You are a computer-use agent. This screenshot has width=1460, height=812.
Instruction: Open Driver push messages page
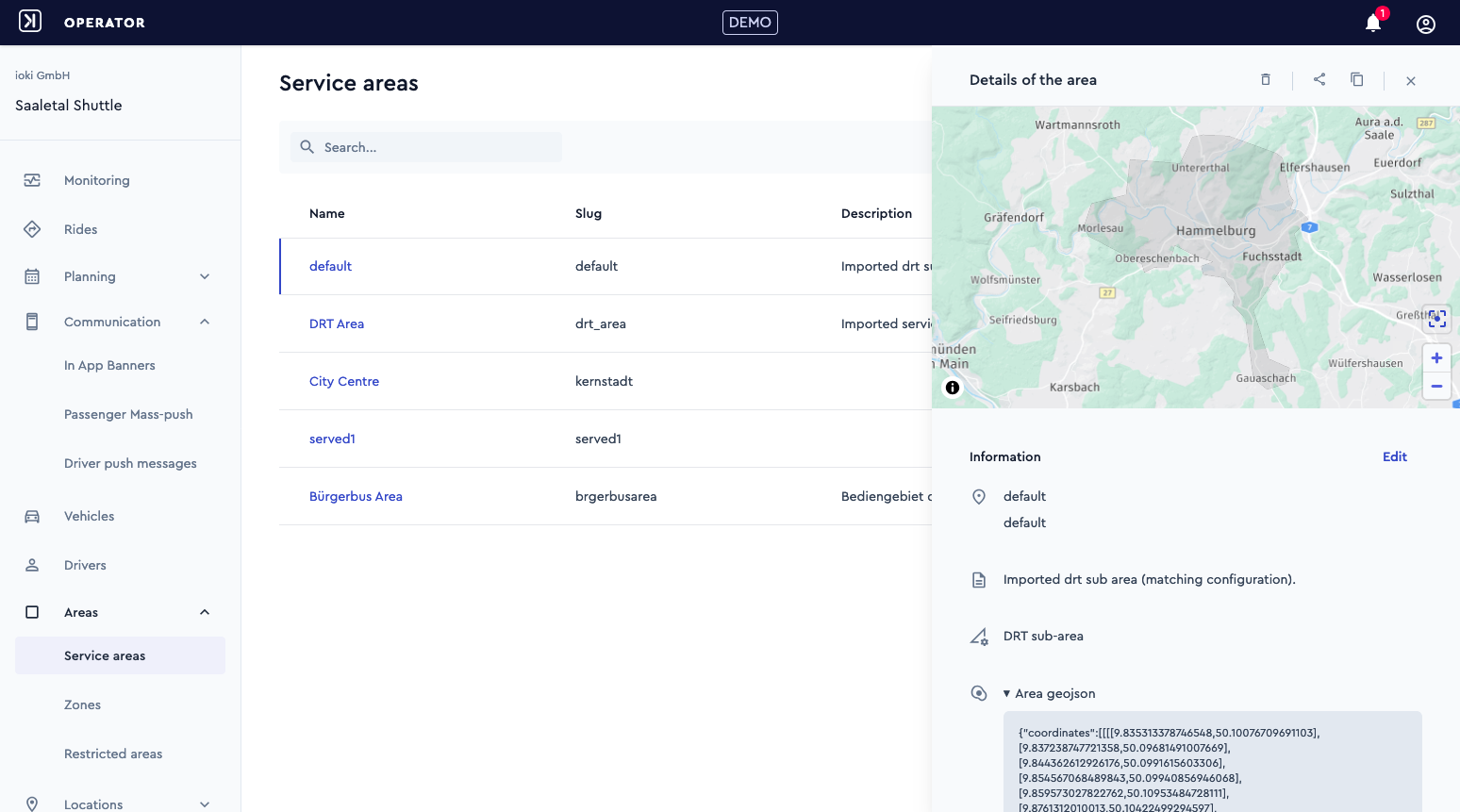[x=130, y=464]
